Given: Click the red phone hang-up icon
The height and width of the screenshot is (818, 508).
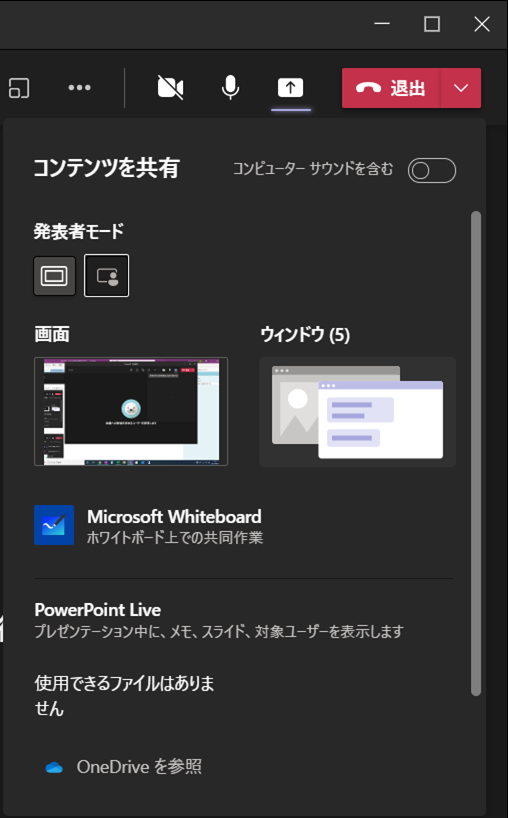Looking at the screenshot, I should 368,88.
